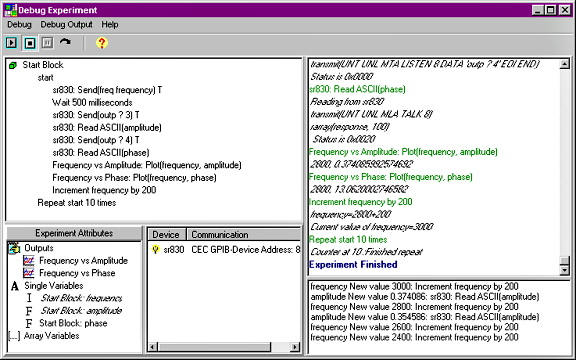This screenshot has width=576, height=360.
Task: Click the Outputs folder icon
Action: [14, 248]
